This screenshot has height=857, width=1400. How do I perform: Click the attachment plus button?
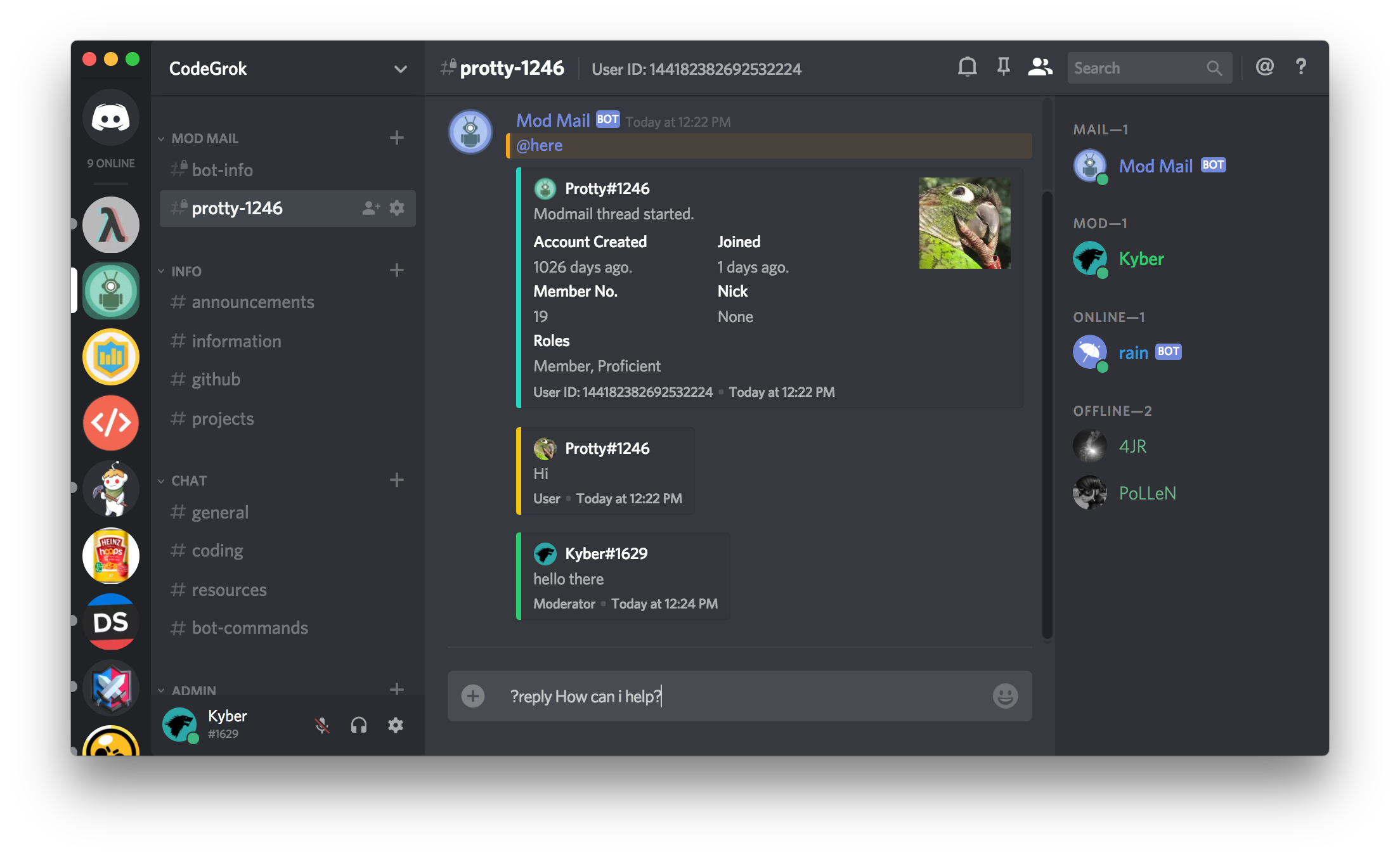[x=473, y=696]
